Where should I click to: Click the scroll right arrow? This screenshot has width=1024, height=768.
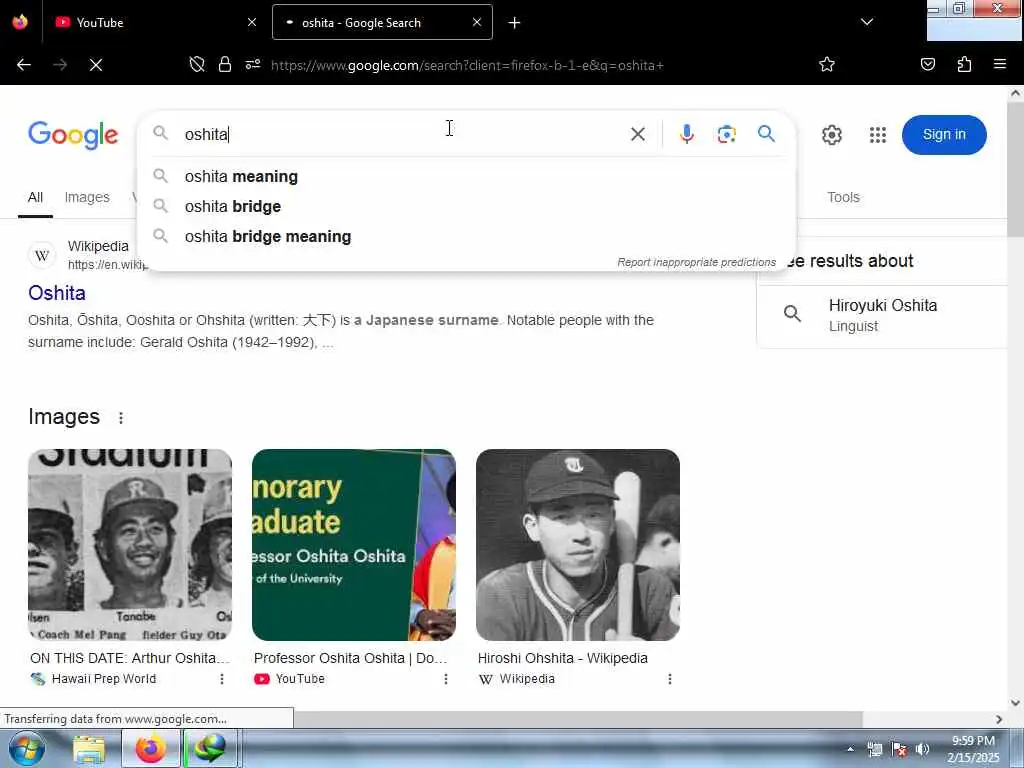(x=999, y=719)
